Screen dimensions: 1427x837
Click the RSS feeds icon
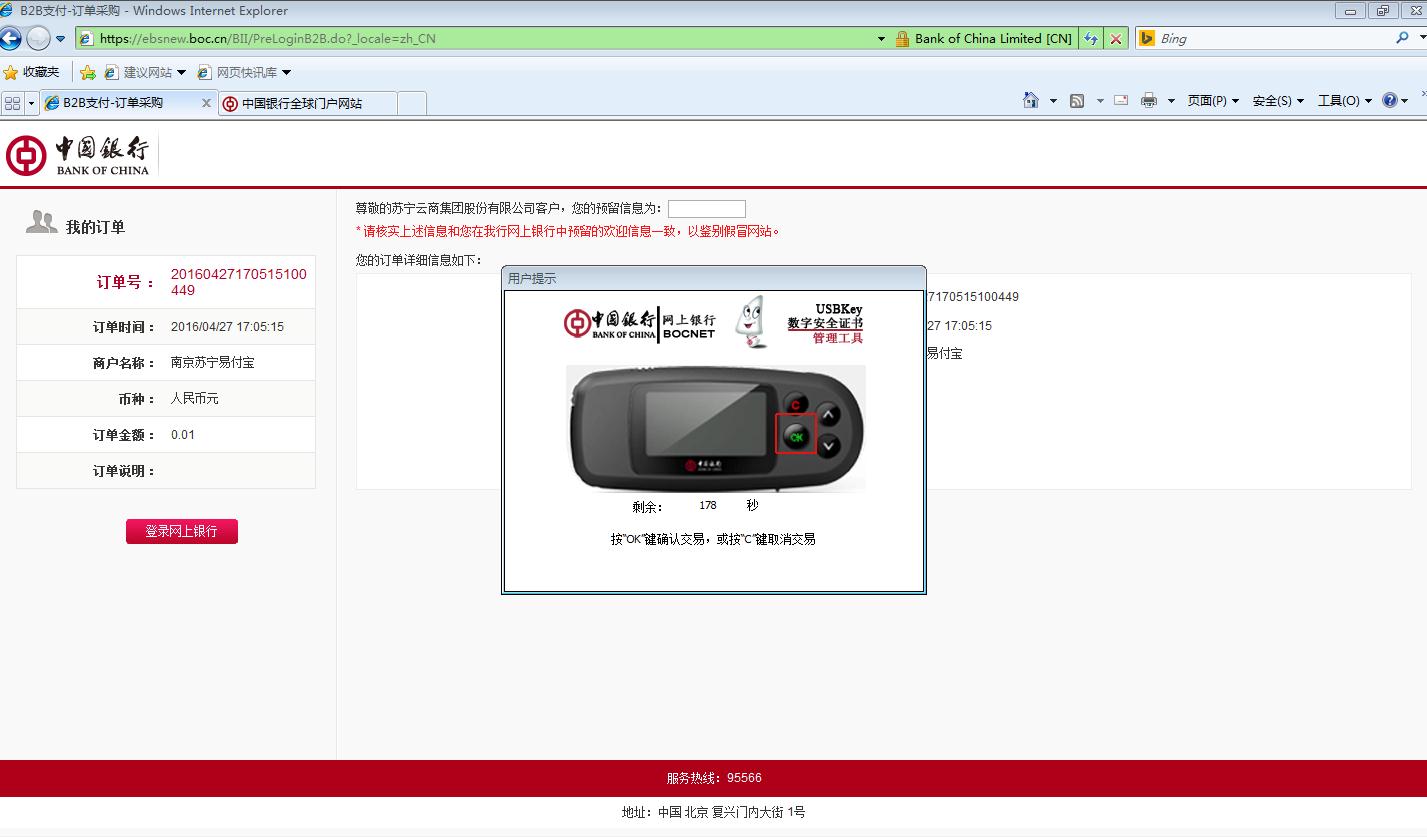point(1077,100)
